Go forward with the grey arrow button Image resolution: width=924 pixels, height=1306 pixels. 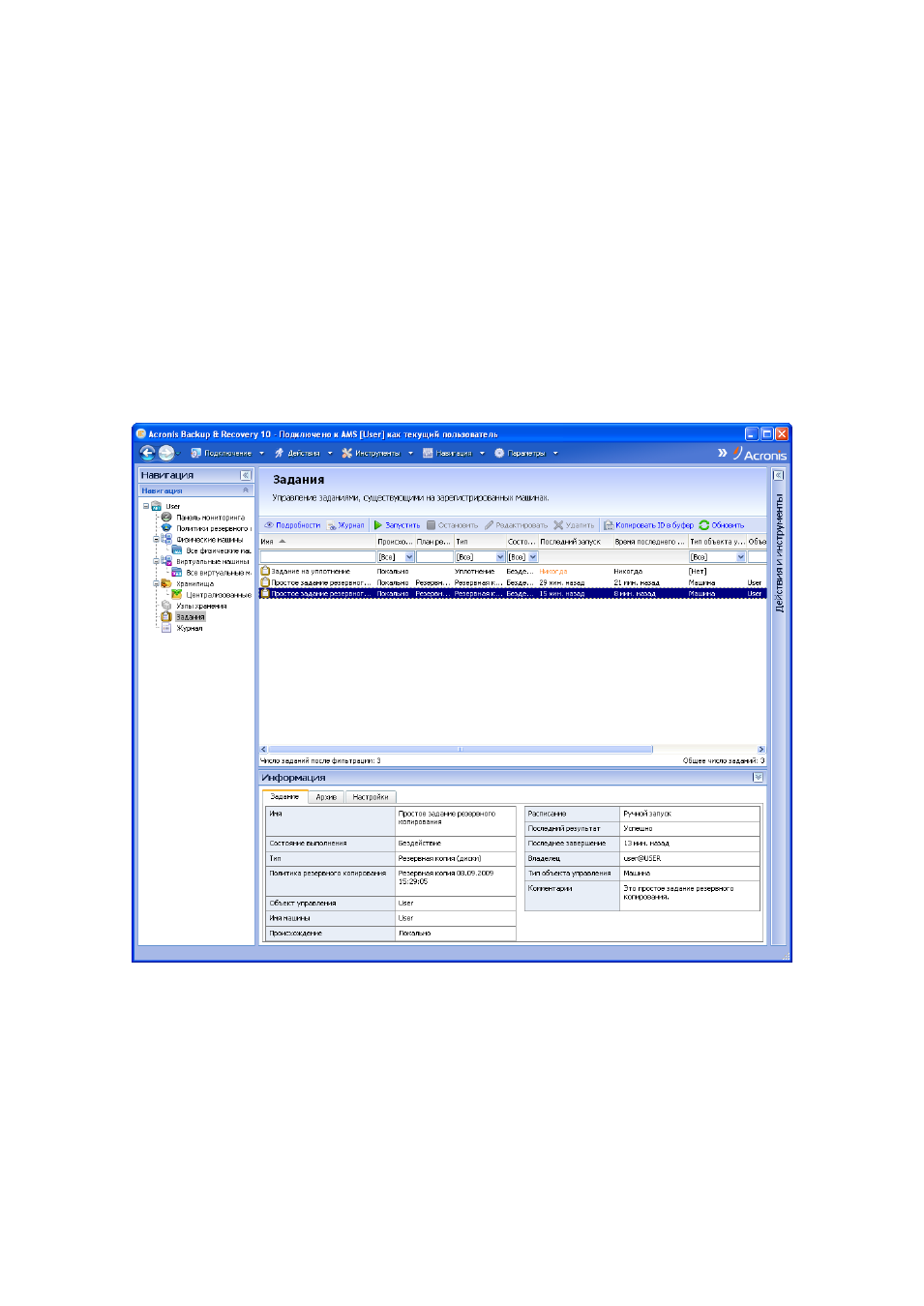[x=166, y=453]
